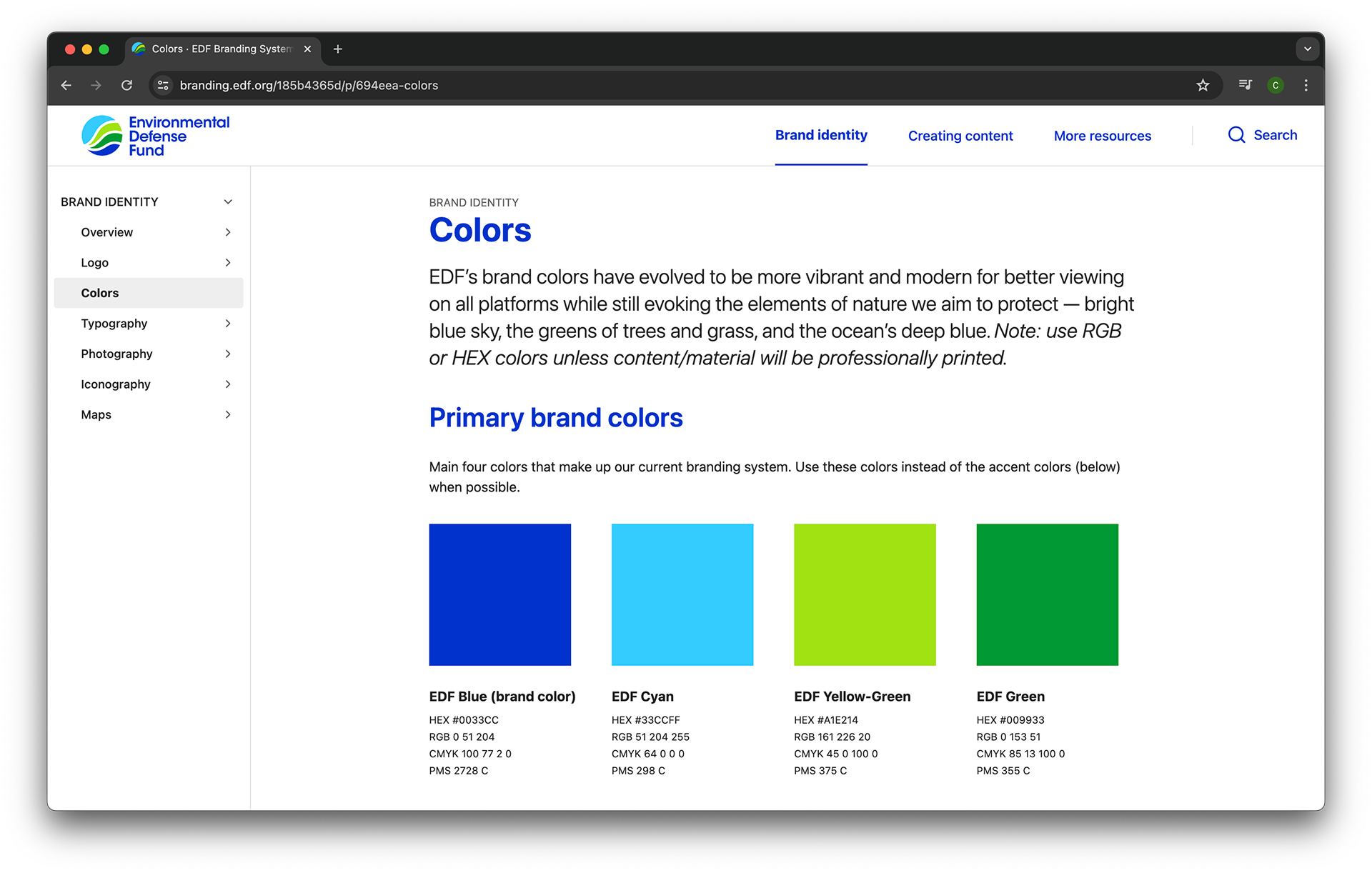Open the Creating content nav tab
Image resolution: width=1372 pixels, height=873 pixels.
pyautogui.click(x=960, y=136)
